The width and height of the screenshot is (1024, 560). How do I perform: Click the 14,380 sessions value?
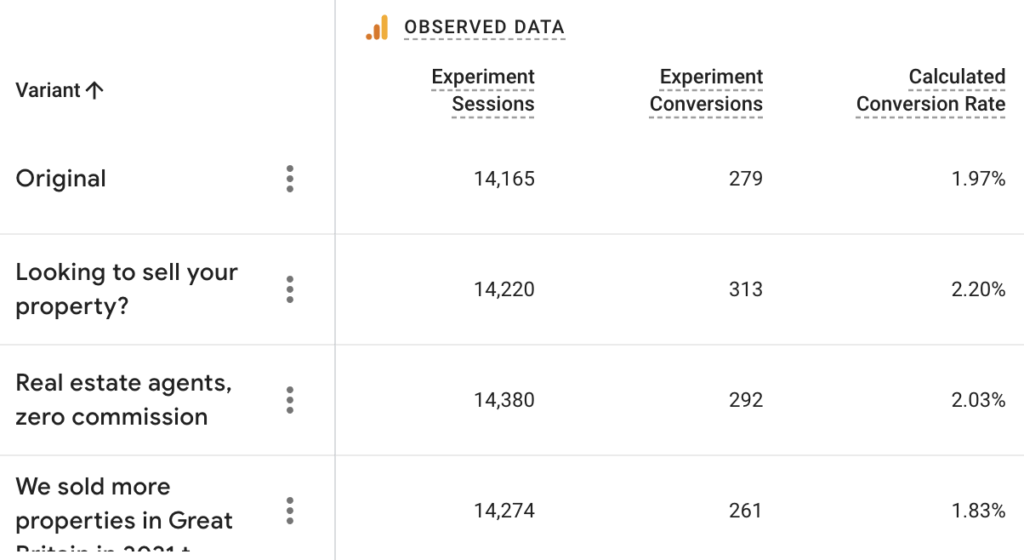[504, 400]
